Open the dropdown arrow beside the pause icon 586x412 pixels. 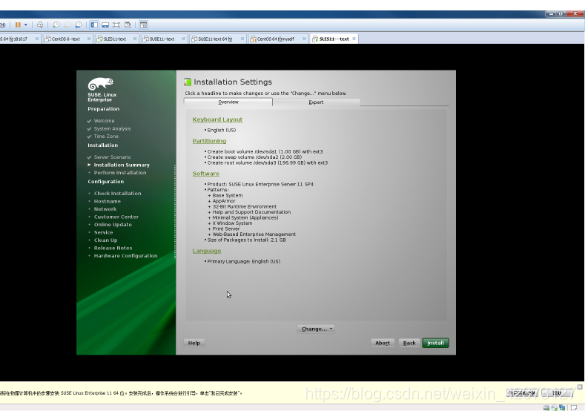[x=26, y=25]
